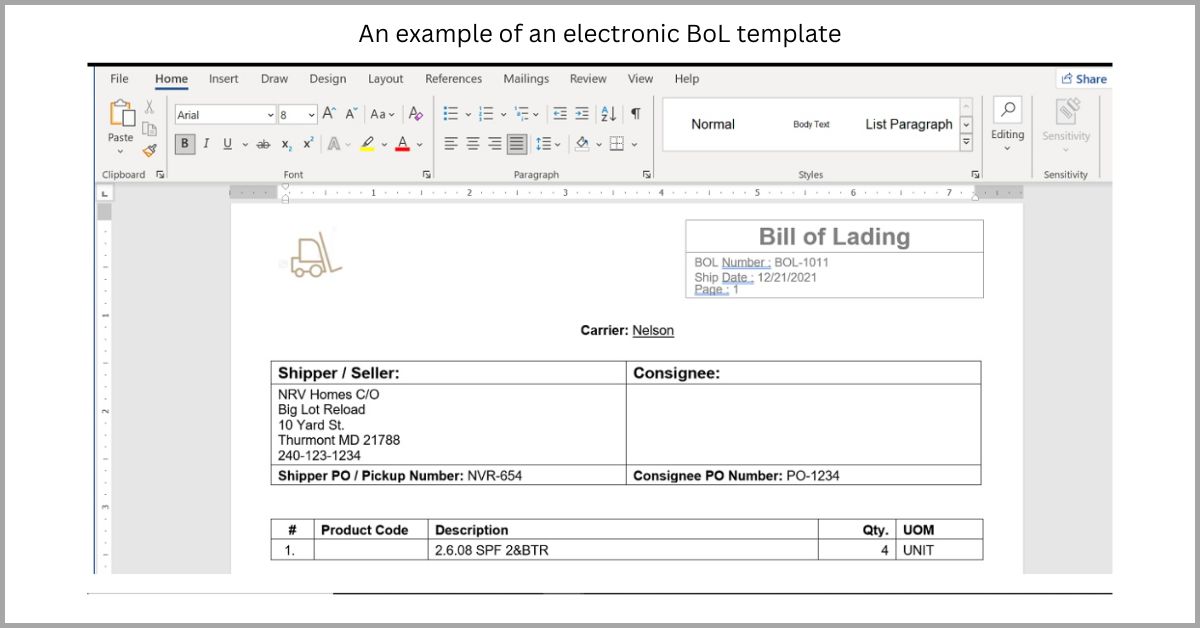This screenshot has height=628, width=1200.
Task: Toggle Show/Hide paragraph marks
Action: (635, 114)
